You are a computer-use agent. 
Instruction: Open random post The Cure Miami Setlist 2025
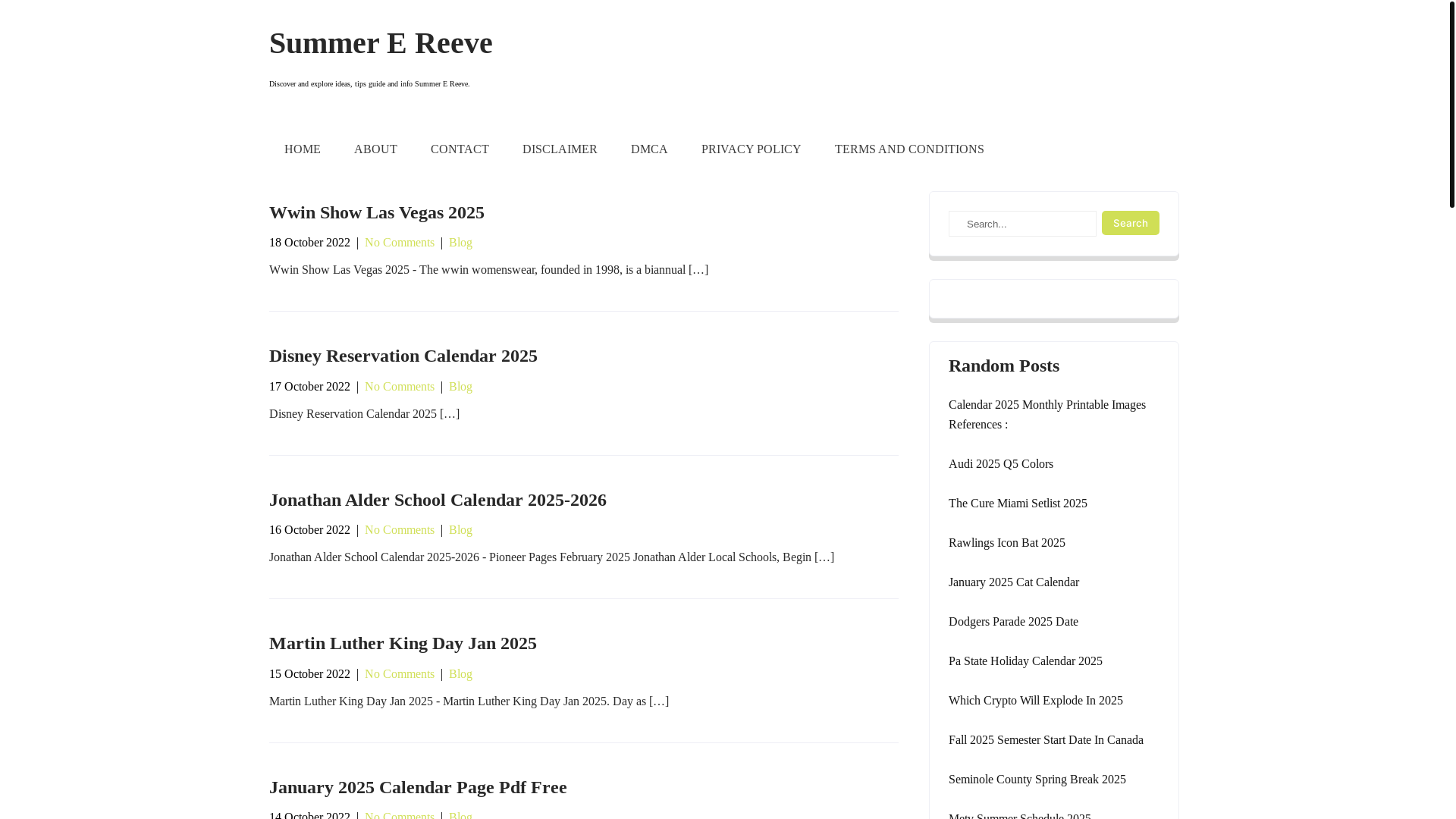pos(1018,504)
